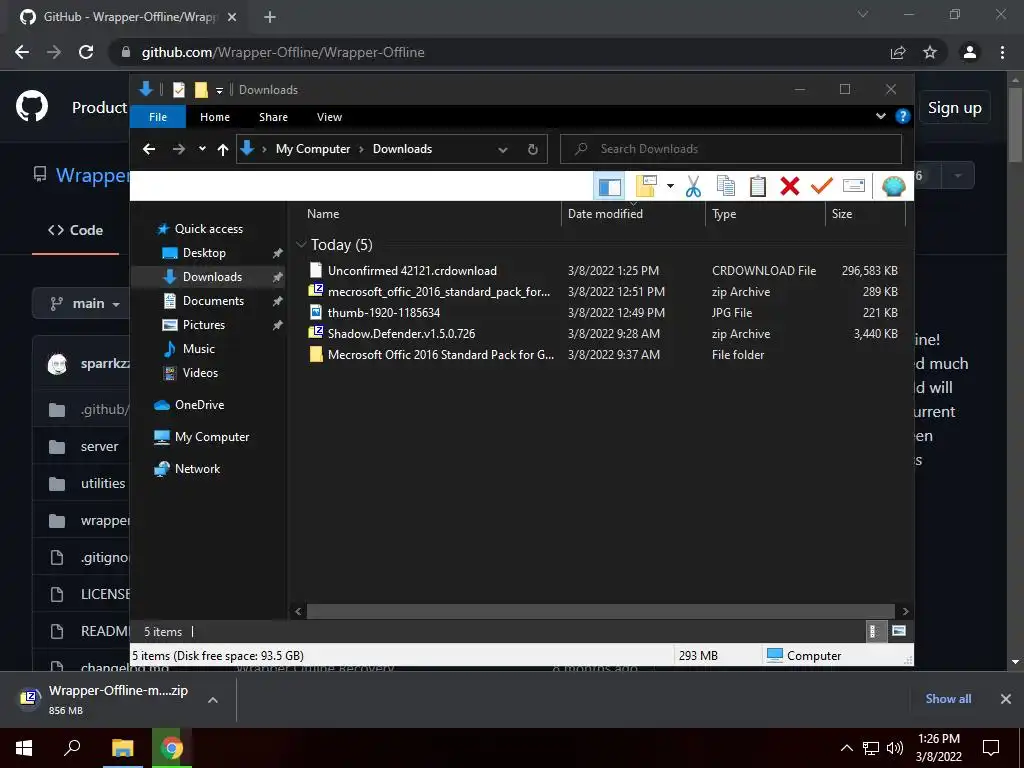This screenshot has height=768, width=1024.
Task: Click File Explorer icon in taskbar
Action: tap(123, 748)
